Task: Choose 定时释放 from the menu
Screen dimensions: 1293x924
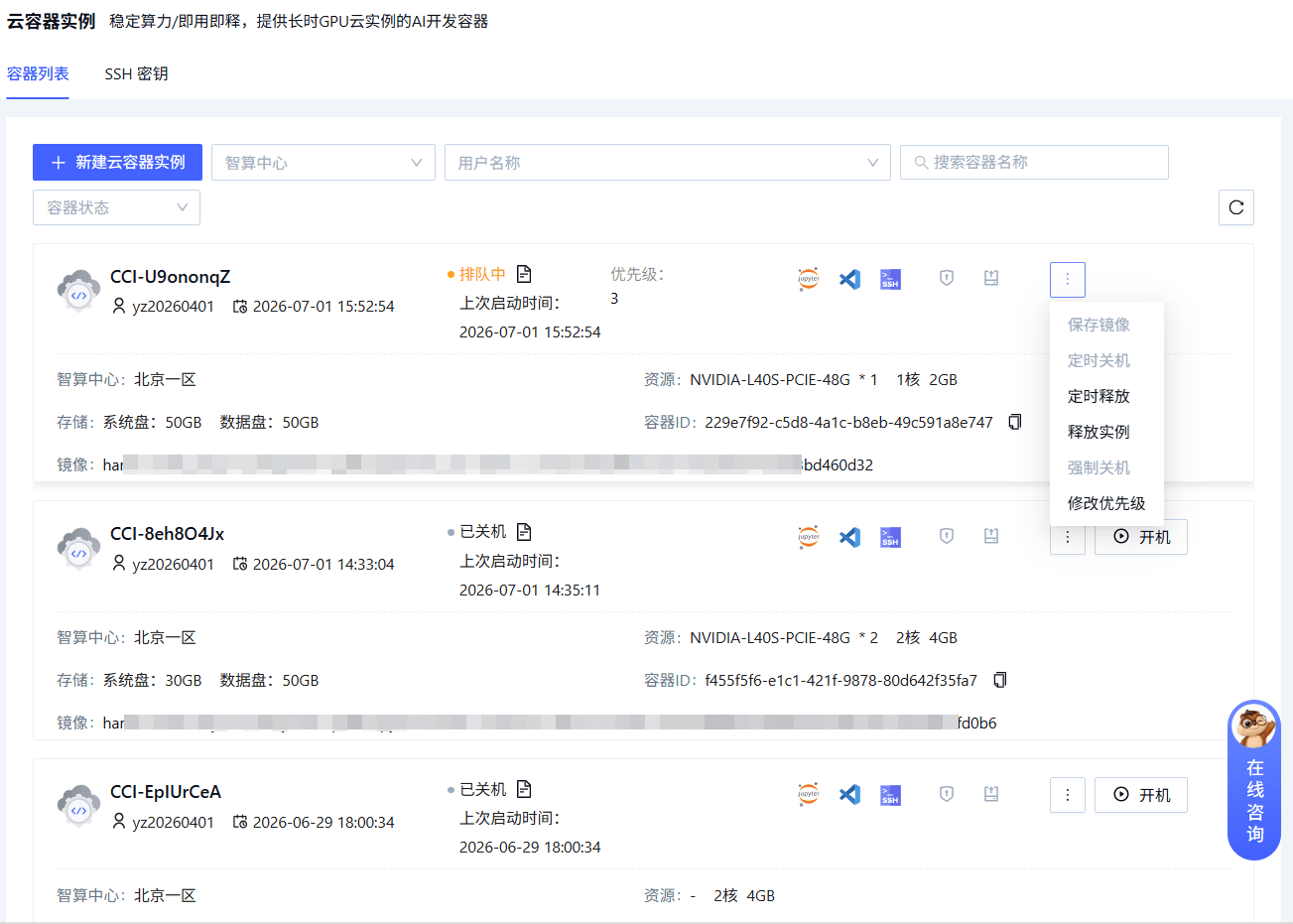Action: pos(1106,396)
